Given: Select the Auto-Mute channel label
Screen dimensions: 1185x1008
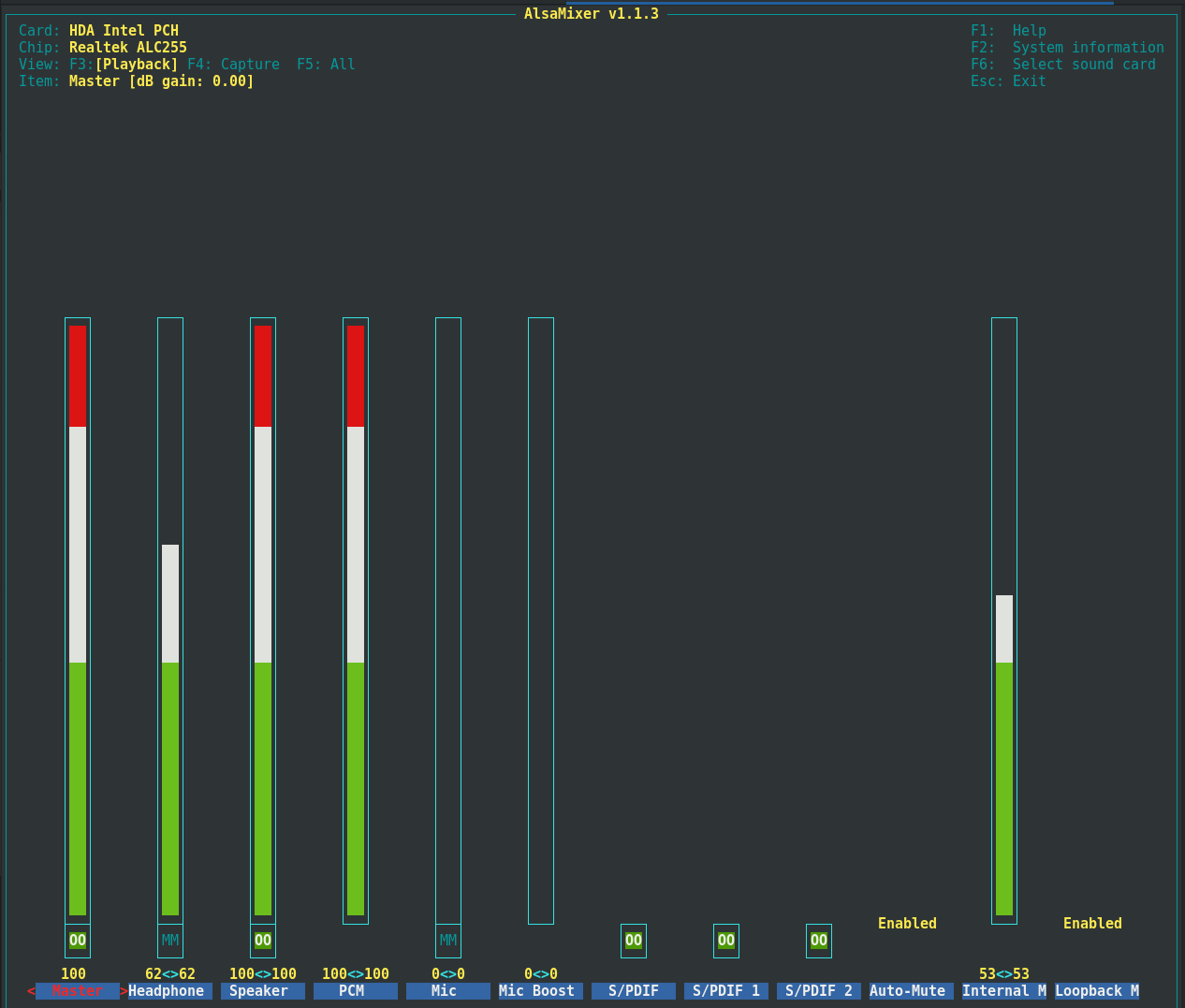Looking at the screenshot, I should (x=912, y=991).
